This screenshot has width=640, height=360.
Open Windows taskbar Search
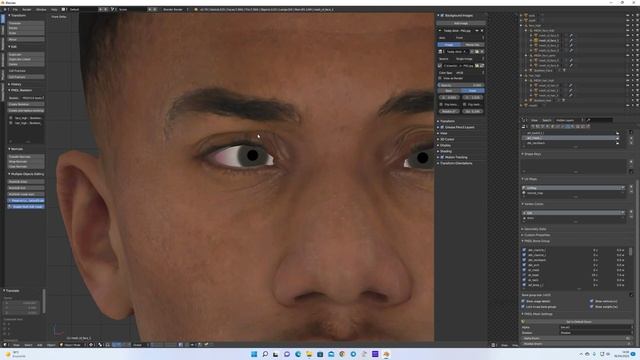click(265, 354)
